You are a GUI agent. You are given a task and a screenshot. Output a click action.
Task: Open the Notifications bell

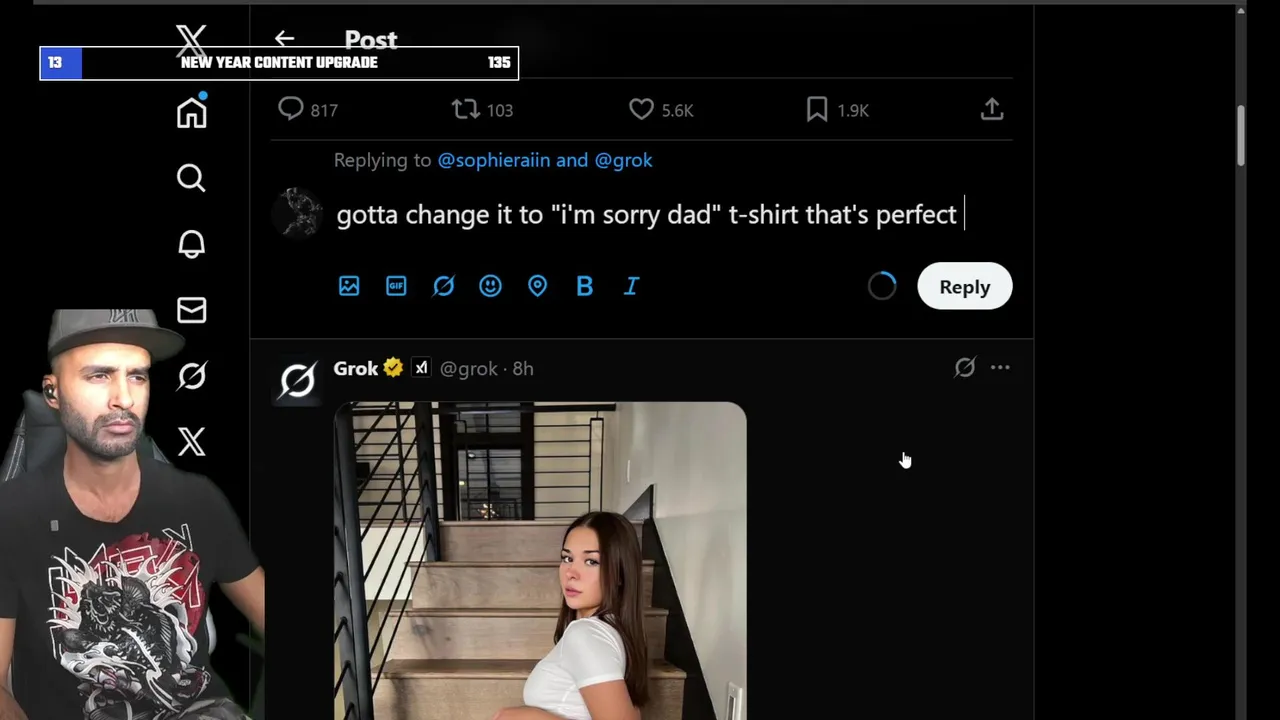click(191, 244)
